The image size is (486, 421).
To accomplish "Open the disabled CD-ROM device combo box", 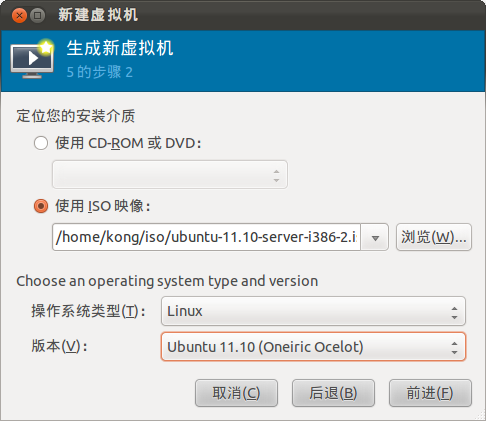I will point(170,175).
